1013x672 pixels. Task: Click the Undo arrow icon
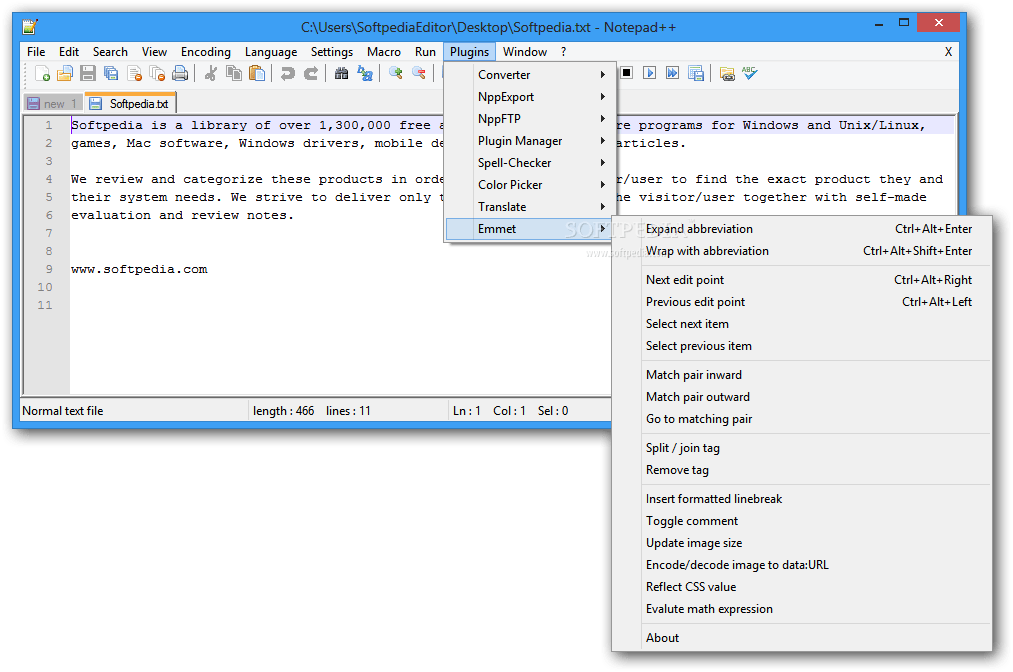pos(287,74)
